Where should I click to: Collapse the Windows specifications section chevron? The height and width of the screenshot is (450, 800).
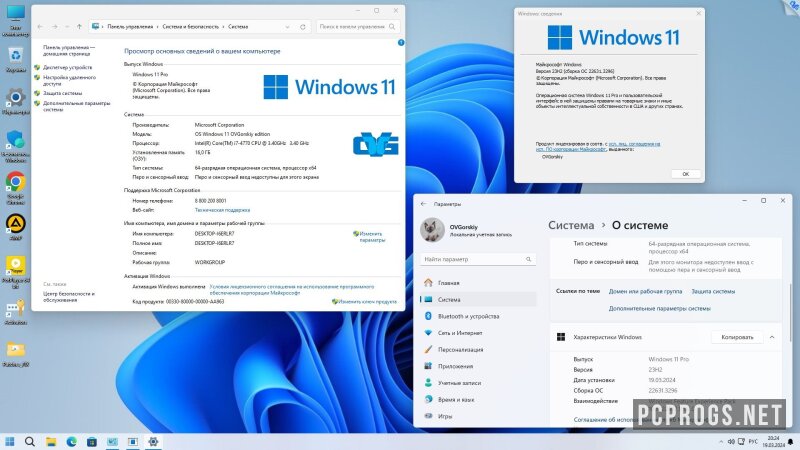(x=771, y=337)
